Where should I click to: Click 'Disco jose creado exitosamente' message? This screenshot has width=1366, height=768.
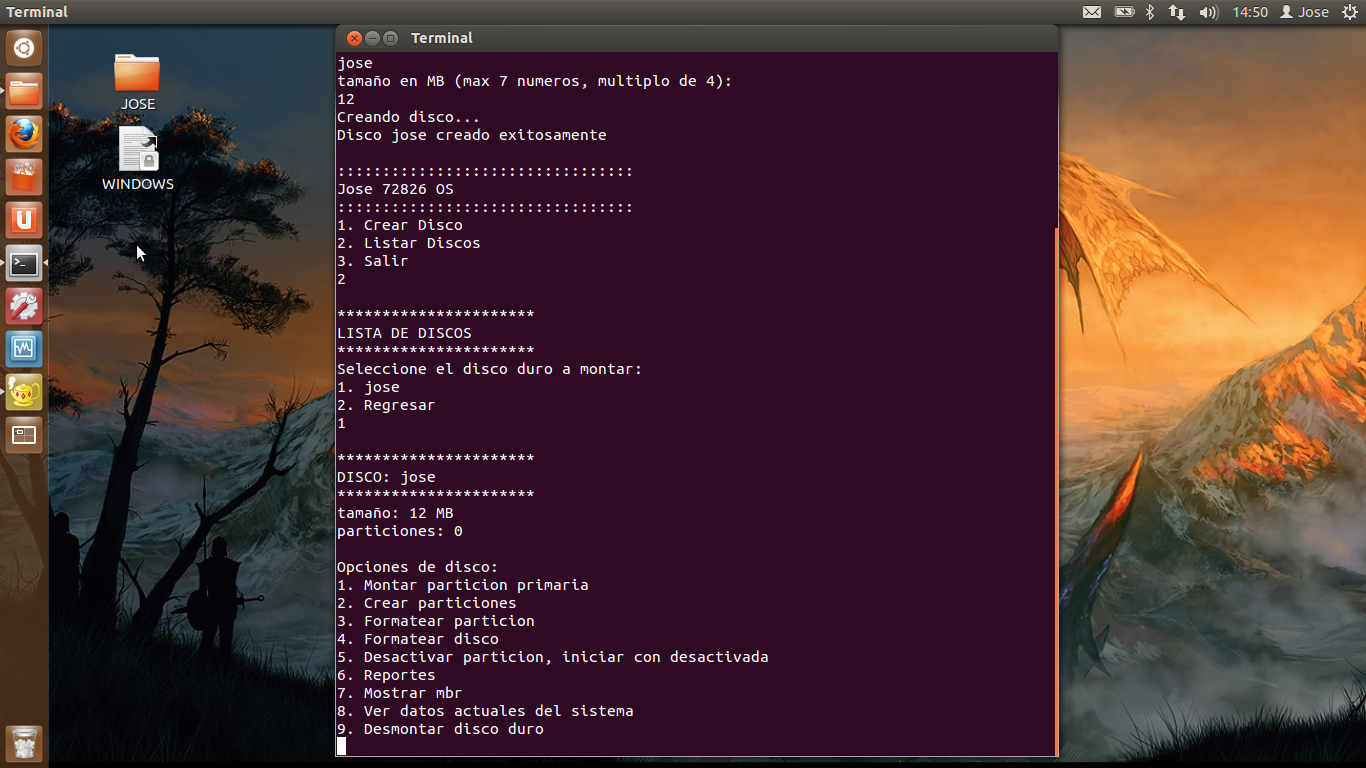tap(471, 135)
